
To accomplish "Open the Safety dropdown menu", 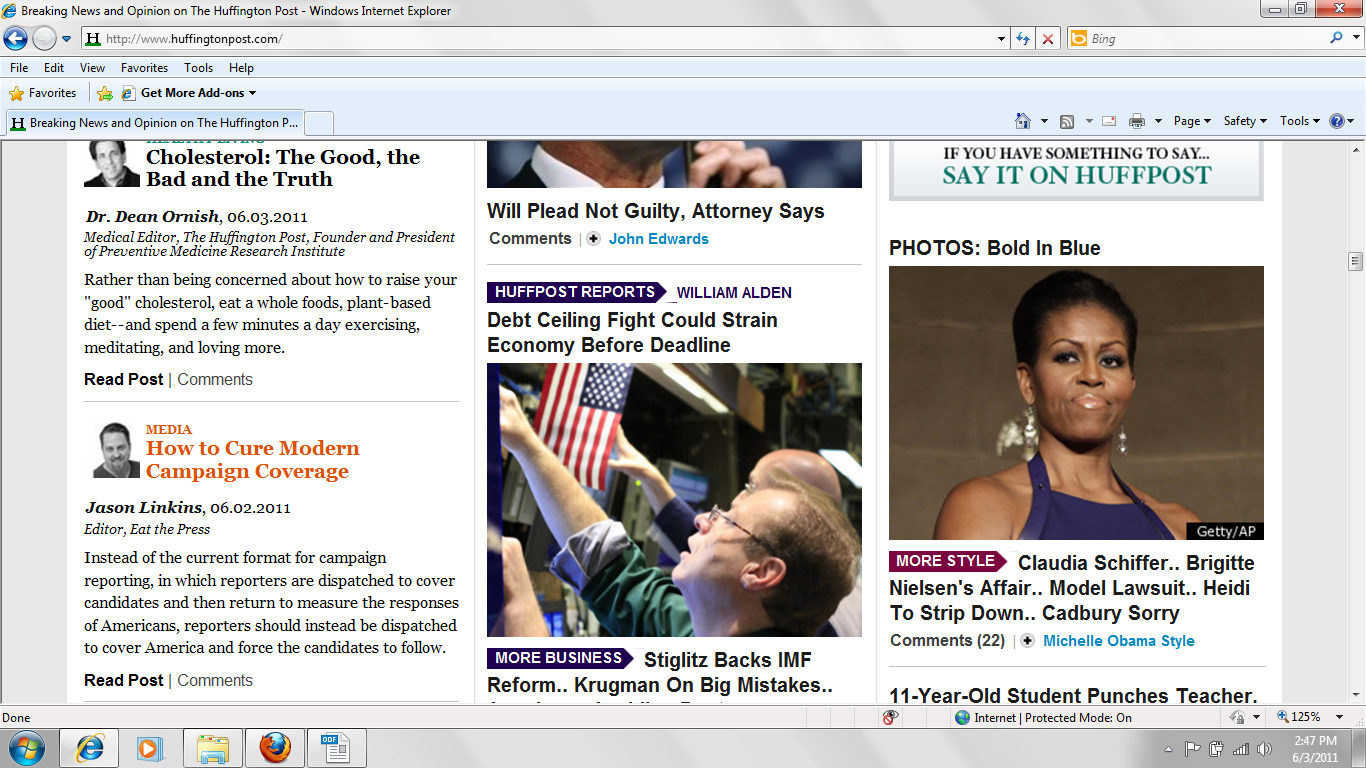I will pos(1245,121).
